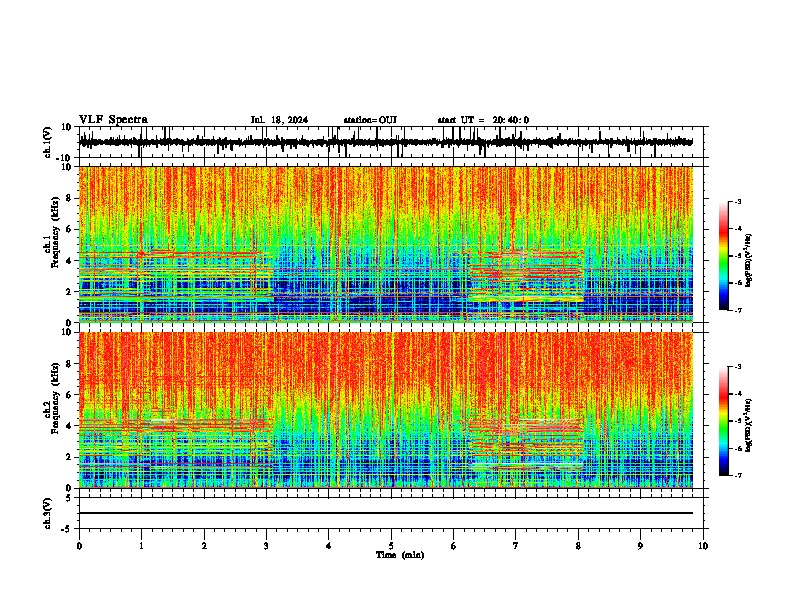The image size is (792, 612).
Task: Click the ch.2 color scale bar
Action: point(724,421)
